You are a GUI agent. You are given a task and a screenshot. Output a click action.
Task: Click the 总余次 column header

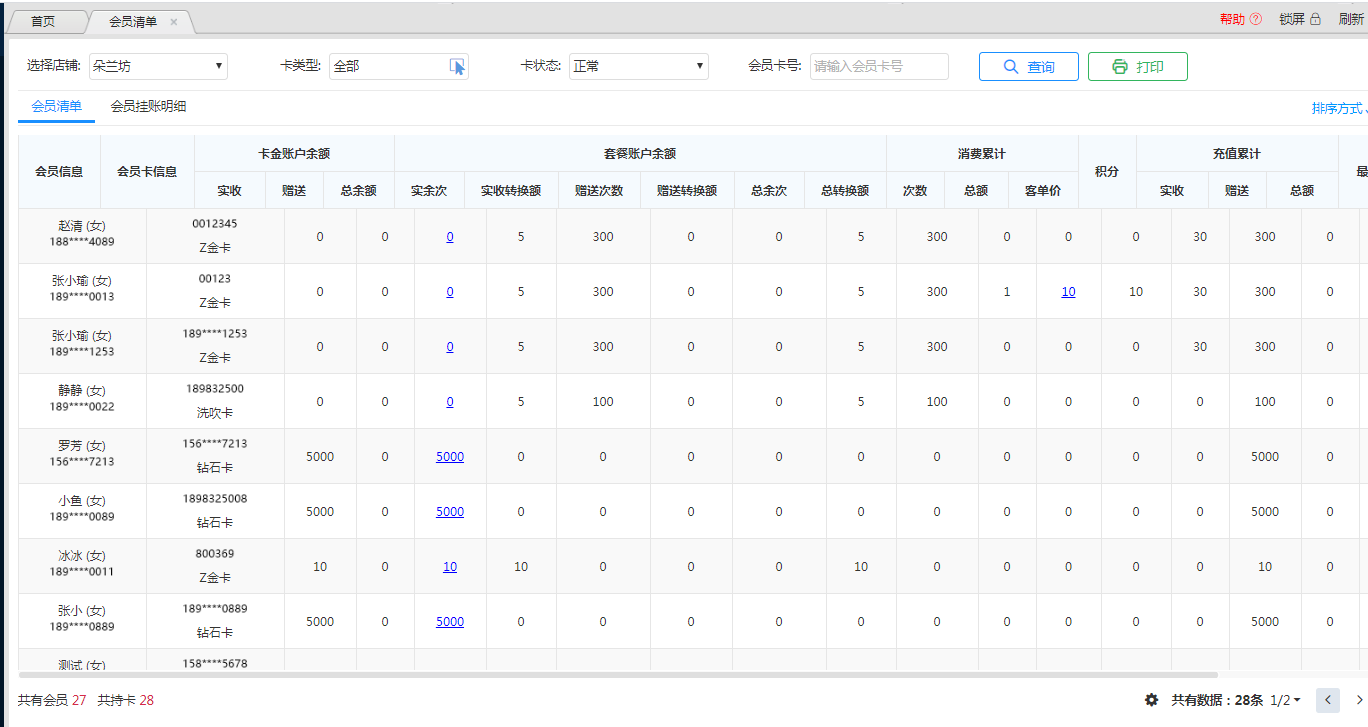(x=769, y=190)
